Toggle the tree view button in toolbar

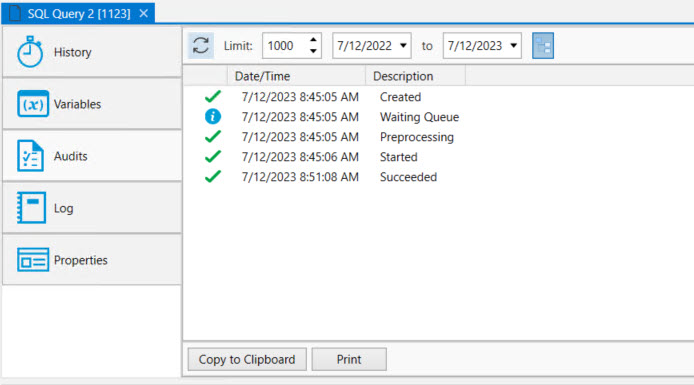(x=543, y=46)
